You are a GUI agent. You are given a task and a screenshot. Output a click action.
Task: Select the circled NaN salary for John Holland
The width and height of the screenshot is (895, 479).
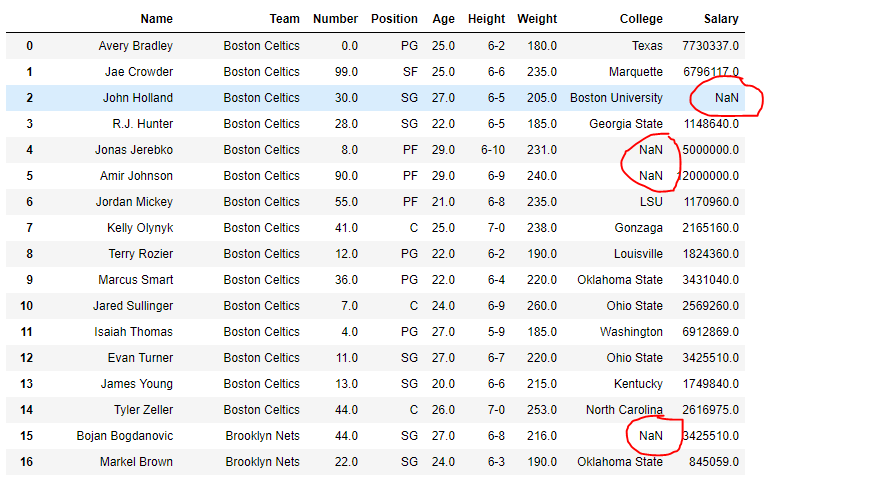coord(726,98)
